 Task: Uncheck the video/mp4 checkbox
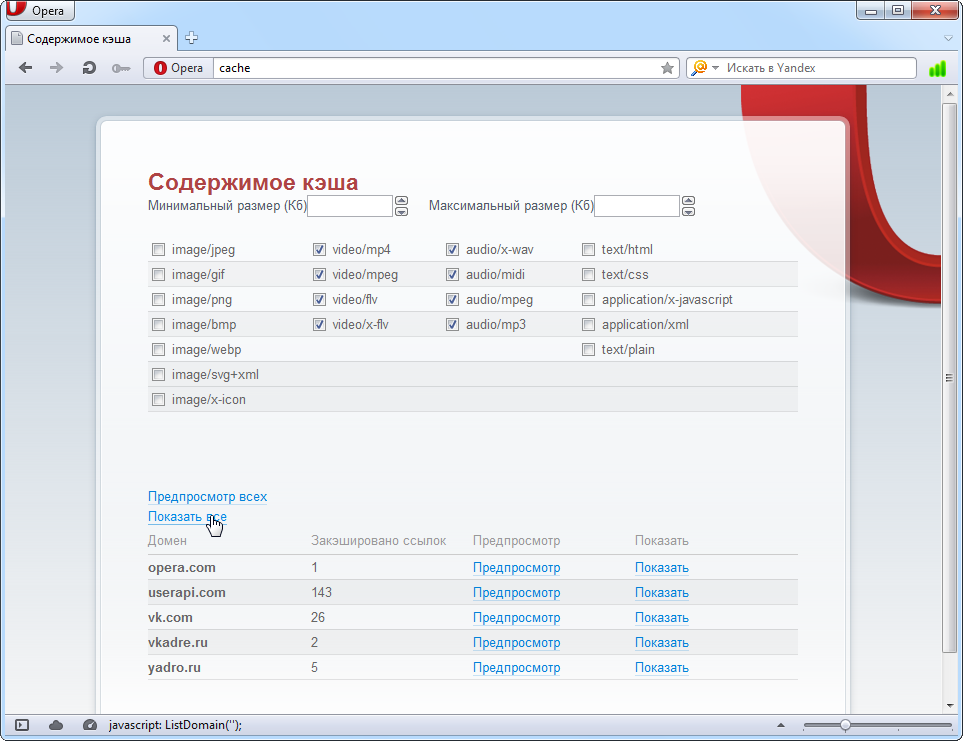pos(319,249)
